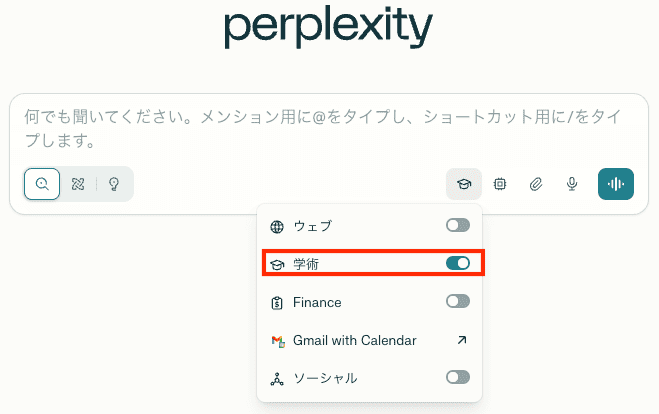Disable the 学術 source toggle
This screenshot has width=659, height=414.
click(x=458, y=263)
